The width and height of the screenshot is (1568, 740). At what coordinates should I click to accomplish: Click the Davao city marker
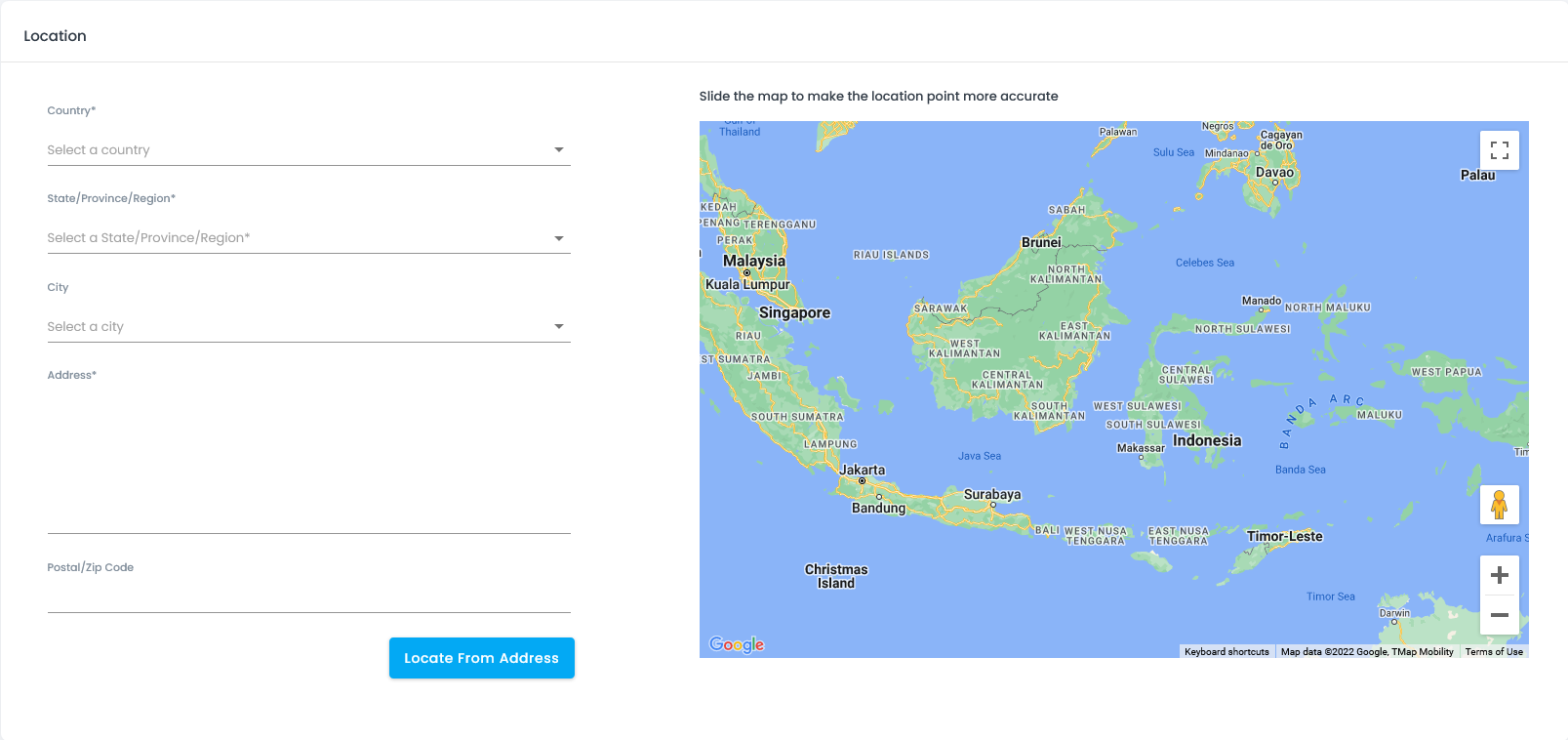tap(1274, 183)
